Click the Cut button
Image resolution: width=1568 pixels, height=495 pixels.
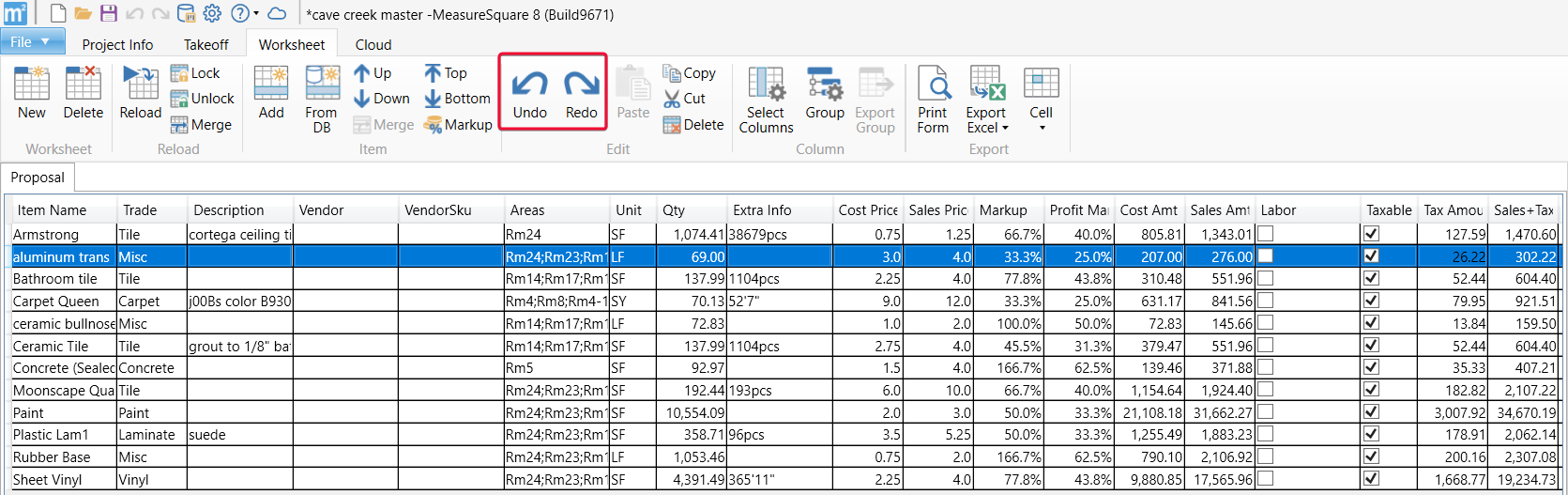684,99
